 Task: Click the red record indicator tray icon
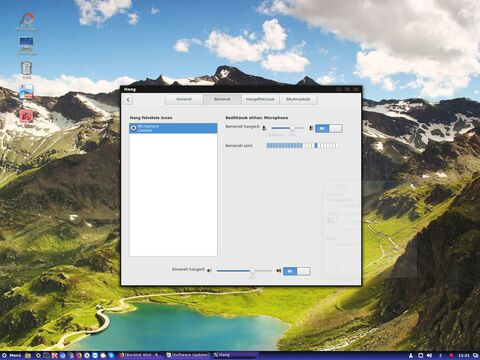tap(451, 356)
